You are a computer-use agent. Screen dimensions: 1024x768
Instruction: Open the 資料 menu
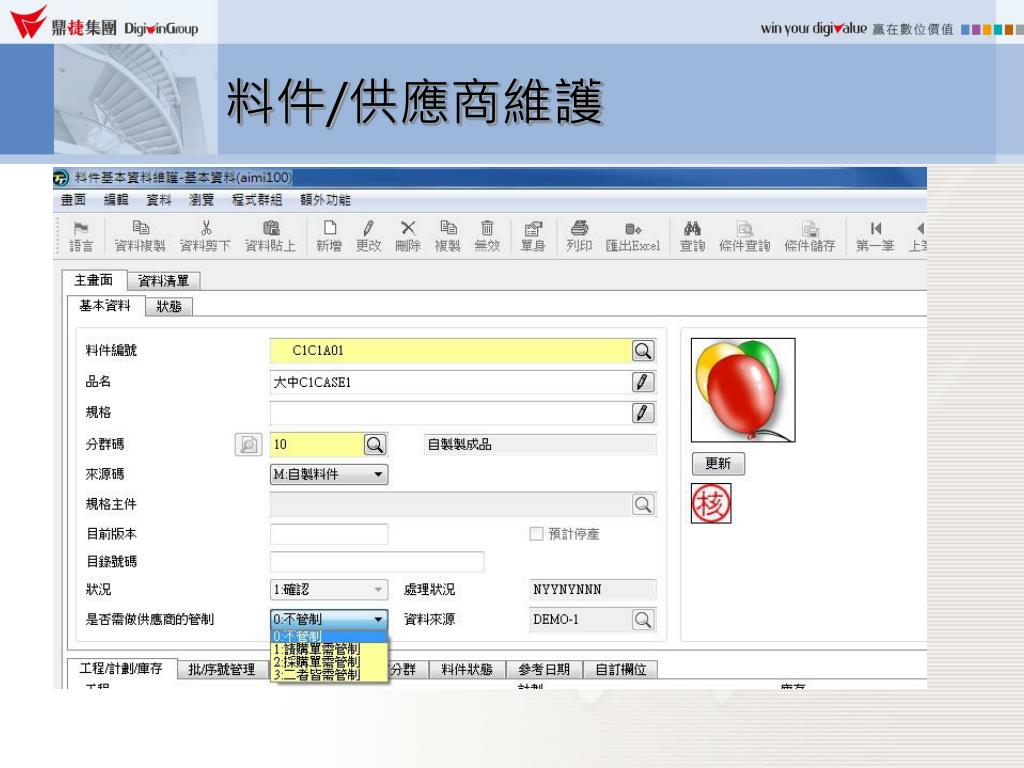coord(159,200)
